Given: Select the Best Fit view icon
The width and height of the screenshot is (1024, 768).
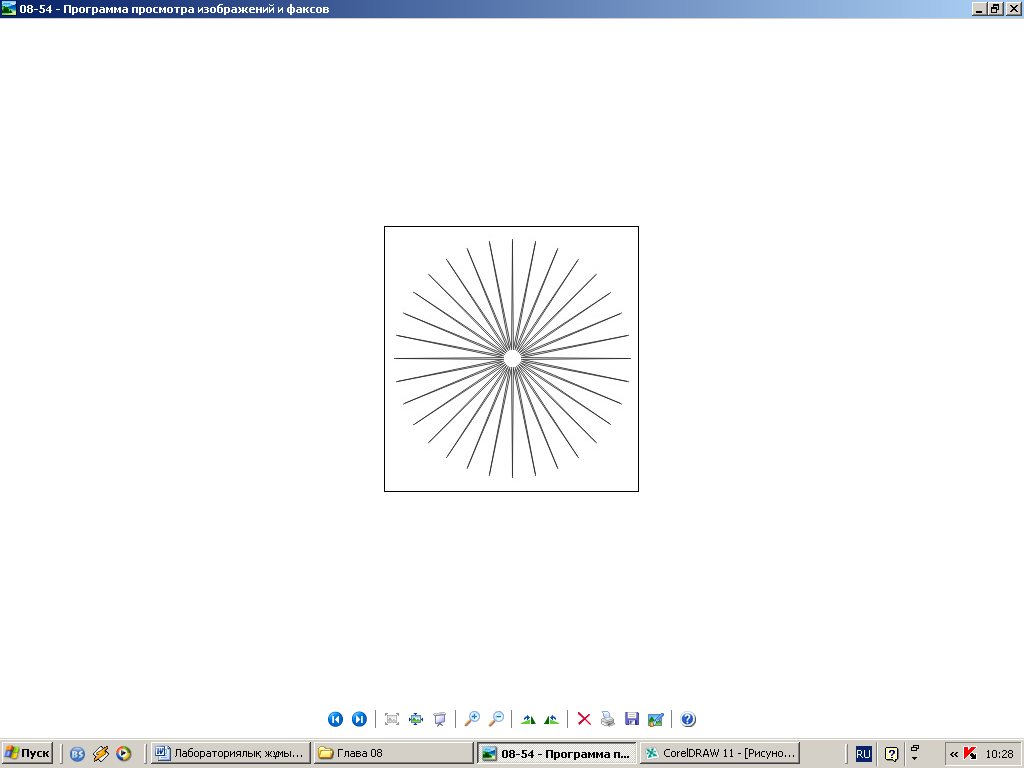Looking at the screenshot, I should coord(392,719).
